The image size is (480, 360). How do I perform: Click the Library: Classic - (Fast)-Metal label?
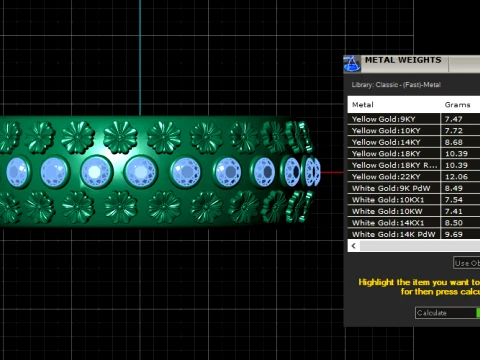click(396, 85)
